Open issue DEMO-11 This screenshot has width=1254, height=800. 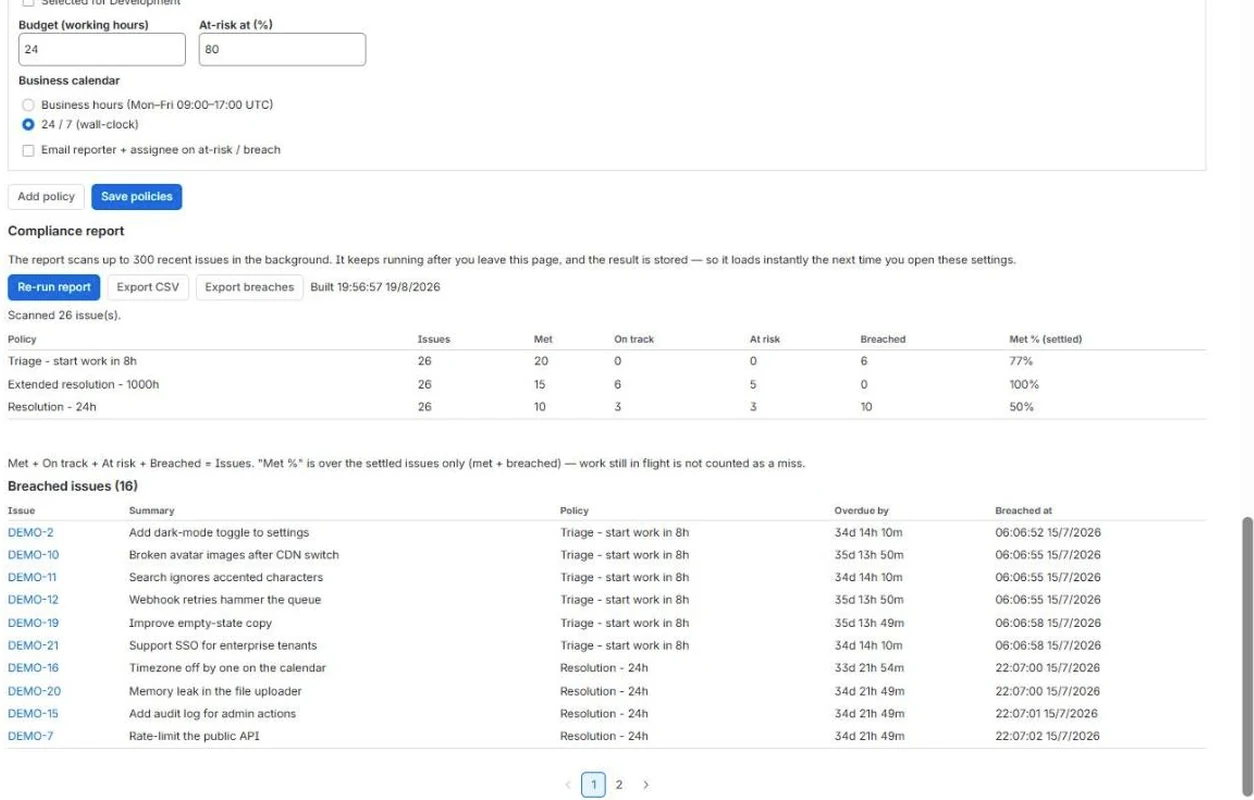(x=32, y=578)
